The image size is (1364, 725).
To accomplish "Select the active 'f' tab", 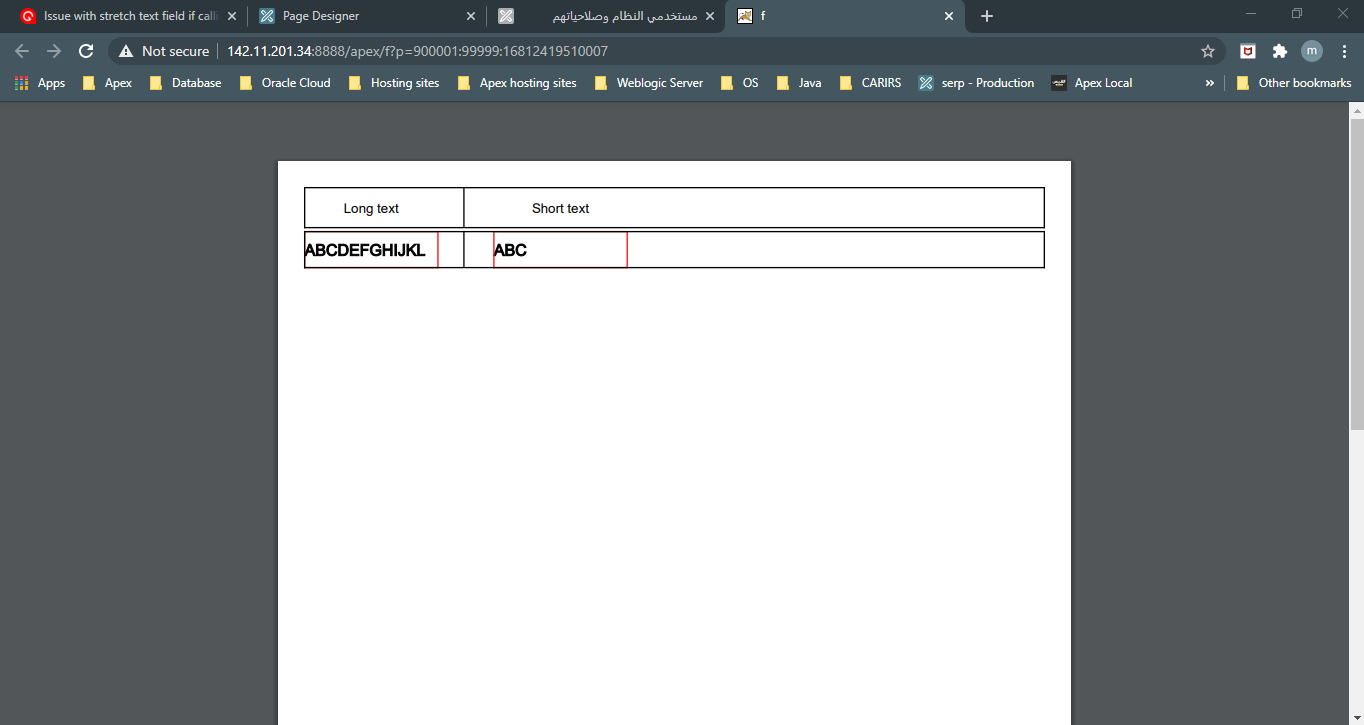I will tap(845, 16).
